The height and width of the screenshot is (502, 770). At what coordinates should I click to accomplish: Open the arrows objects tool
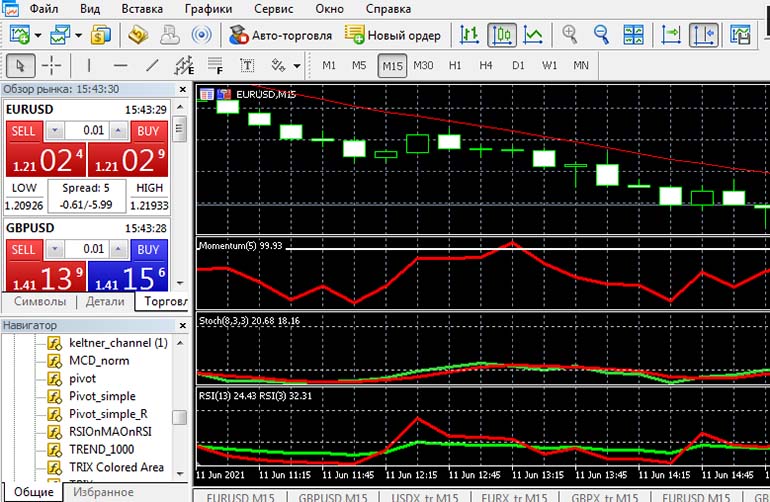(x=278, y=65)
